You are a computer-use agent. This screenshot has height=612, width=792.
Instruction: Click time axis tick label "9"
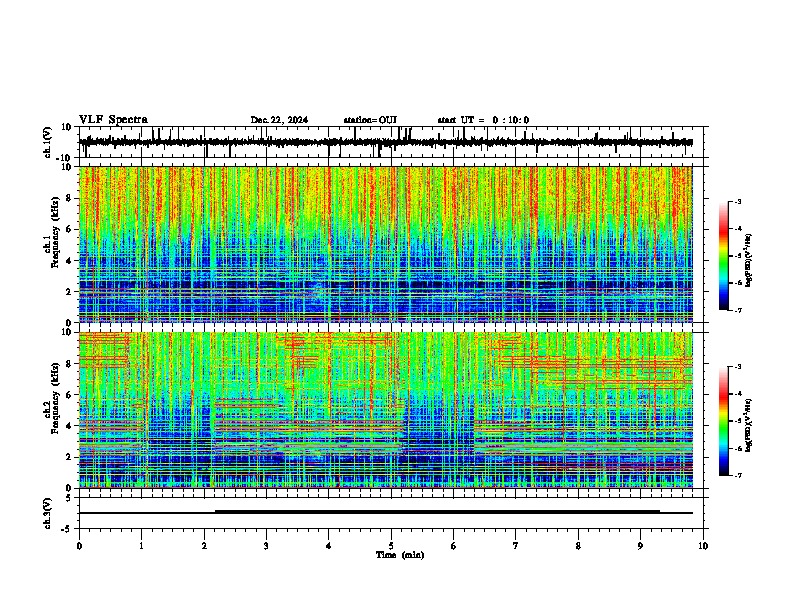point(640,546)
